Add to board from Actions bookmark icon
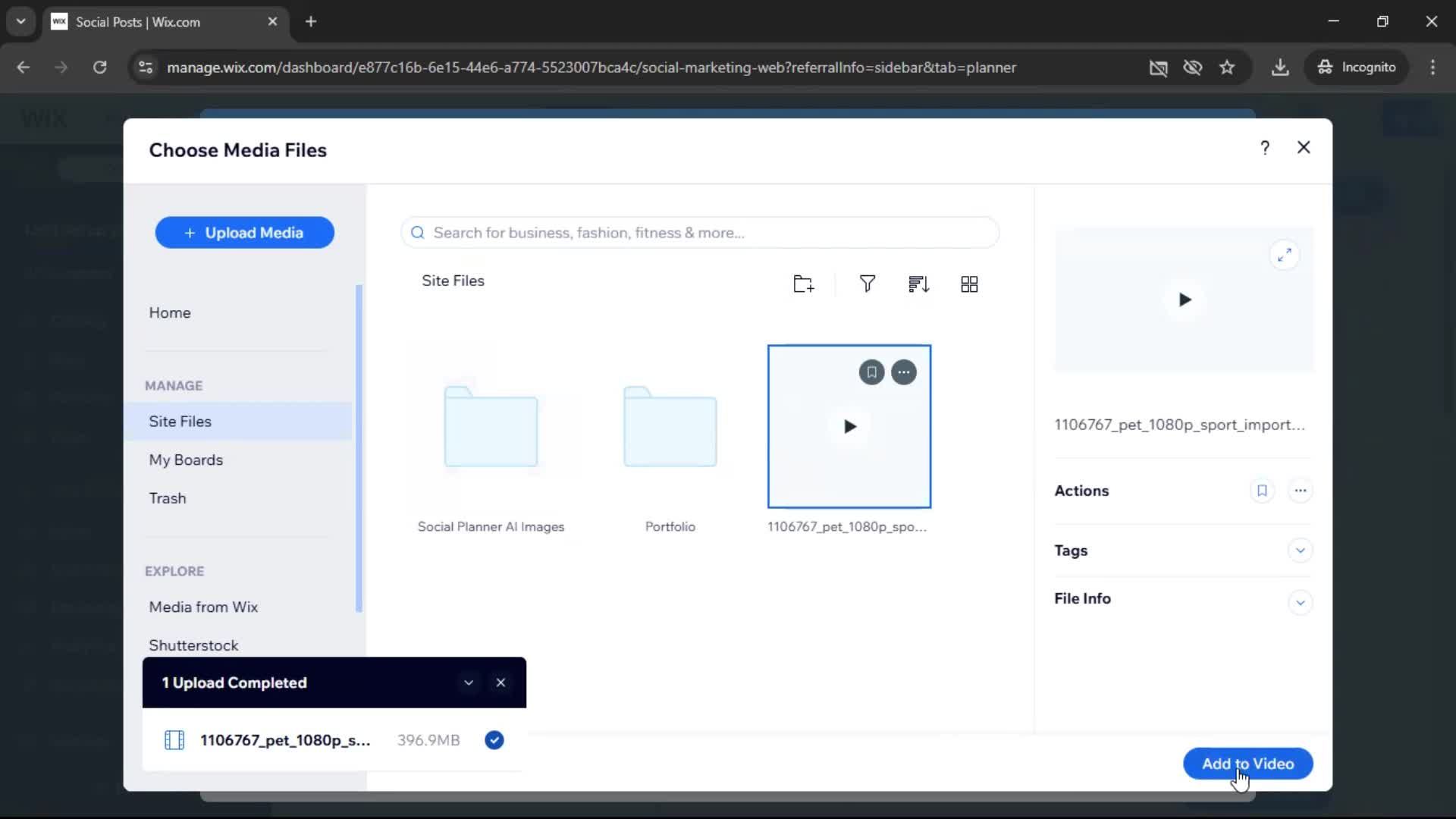Viewport: 1456px width, 819px height. coord(1262,491)
